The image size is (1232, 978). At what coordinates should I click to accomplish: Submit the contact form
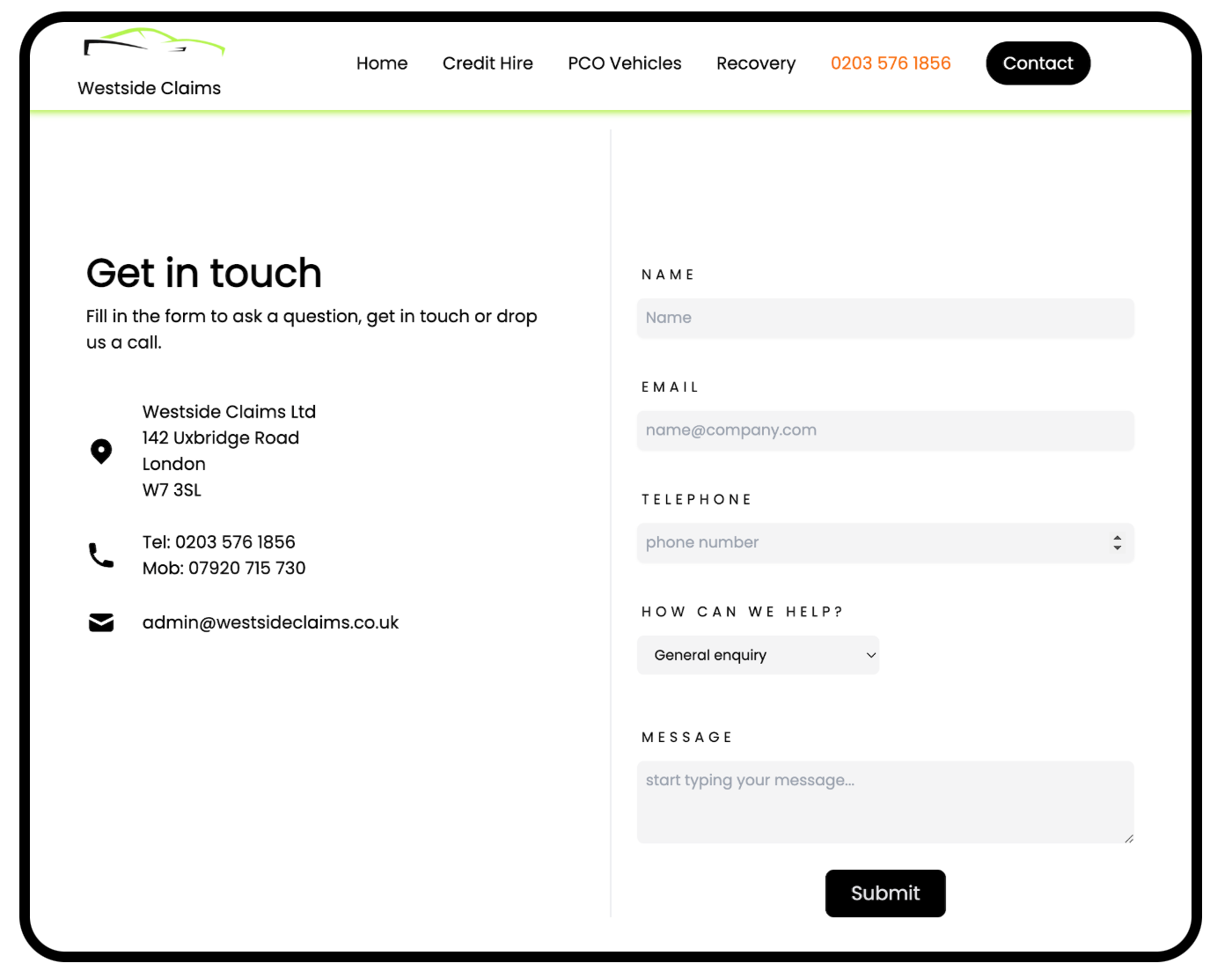pos(885,893)
